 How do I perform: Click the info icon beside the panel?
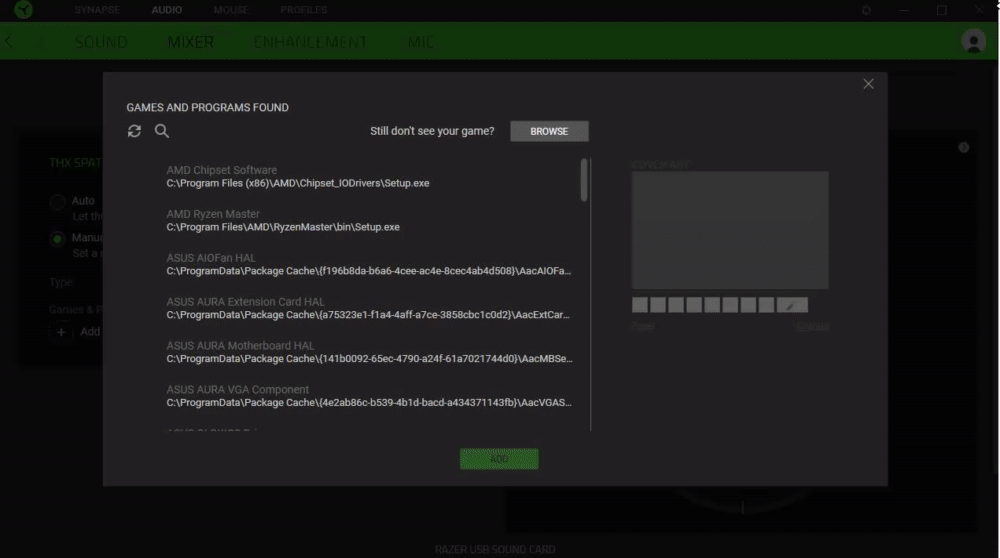click(x=964, y=147)
